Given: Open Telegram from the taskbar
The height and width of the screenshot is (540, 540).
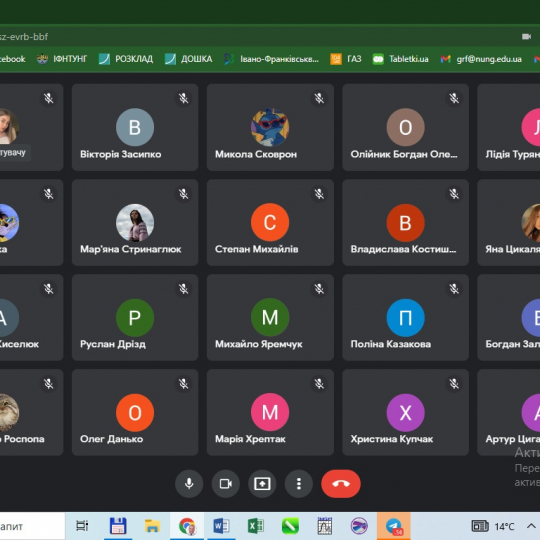Looking at the screenshot, I should tap(394, 526).
